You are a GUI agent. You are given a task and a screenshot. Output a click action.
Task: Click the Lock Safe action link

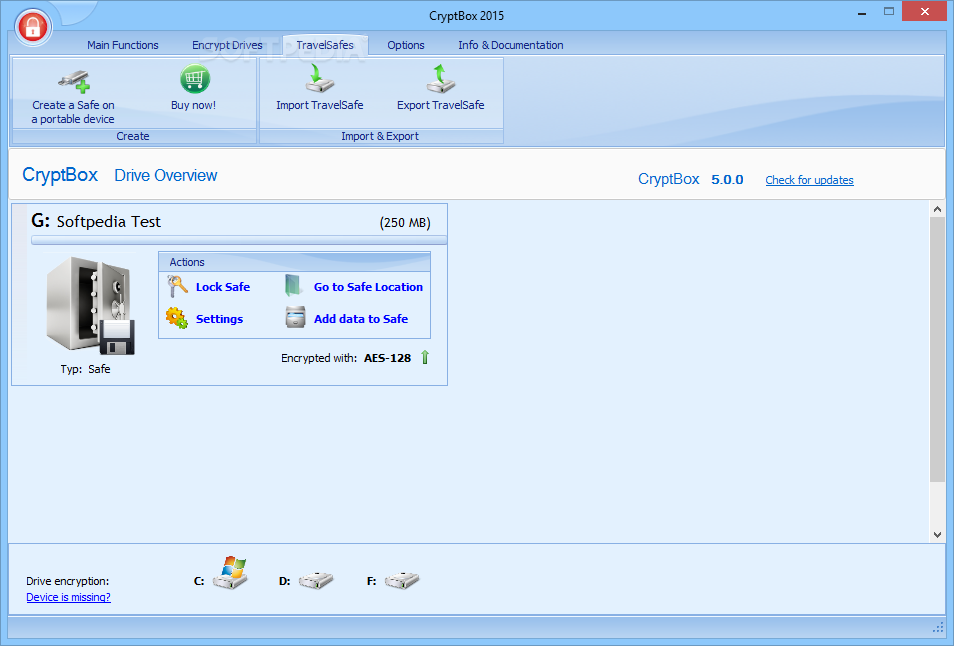[x=223, y=287]
